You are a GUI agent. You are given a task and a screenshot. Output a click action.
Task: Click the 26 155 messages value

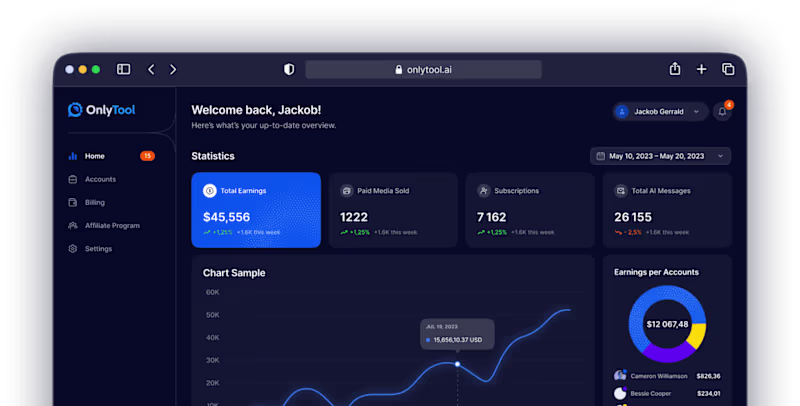tap(633, 217)
